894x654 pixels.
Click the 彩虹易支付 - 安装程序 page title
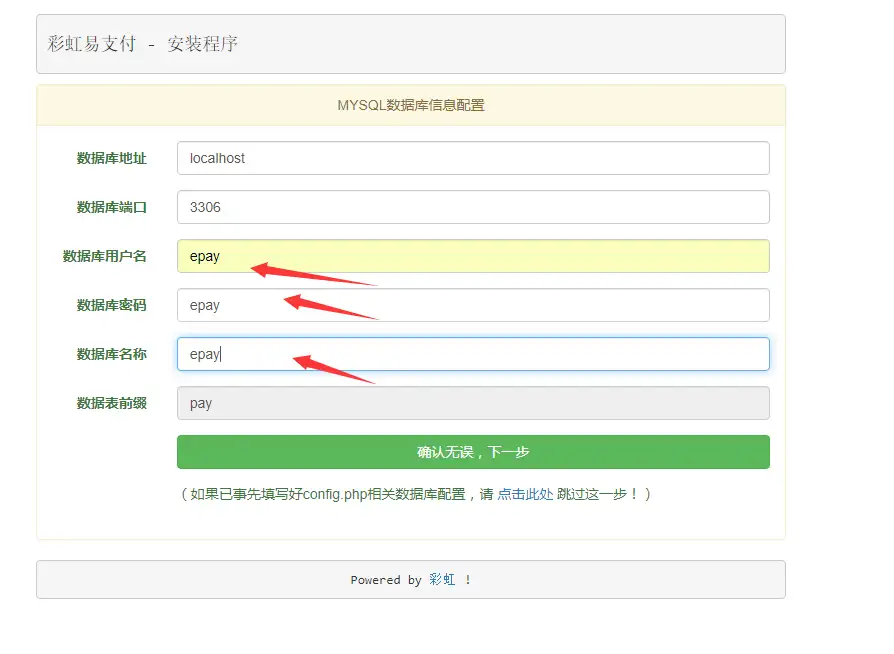[x=143, y=44]
